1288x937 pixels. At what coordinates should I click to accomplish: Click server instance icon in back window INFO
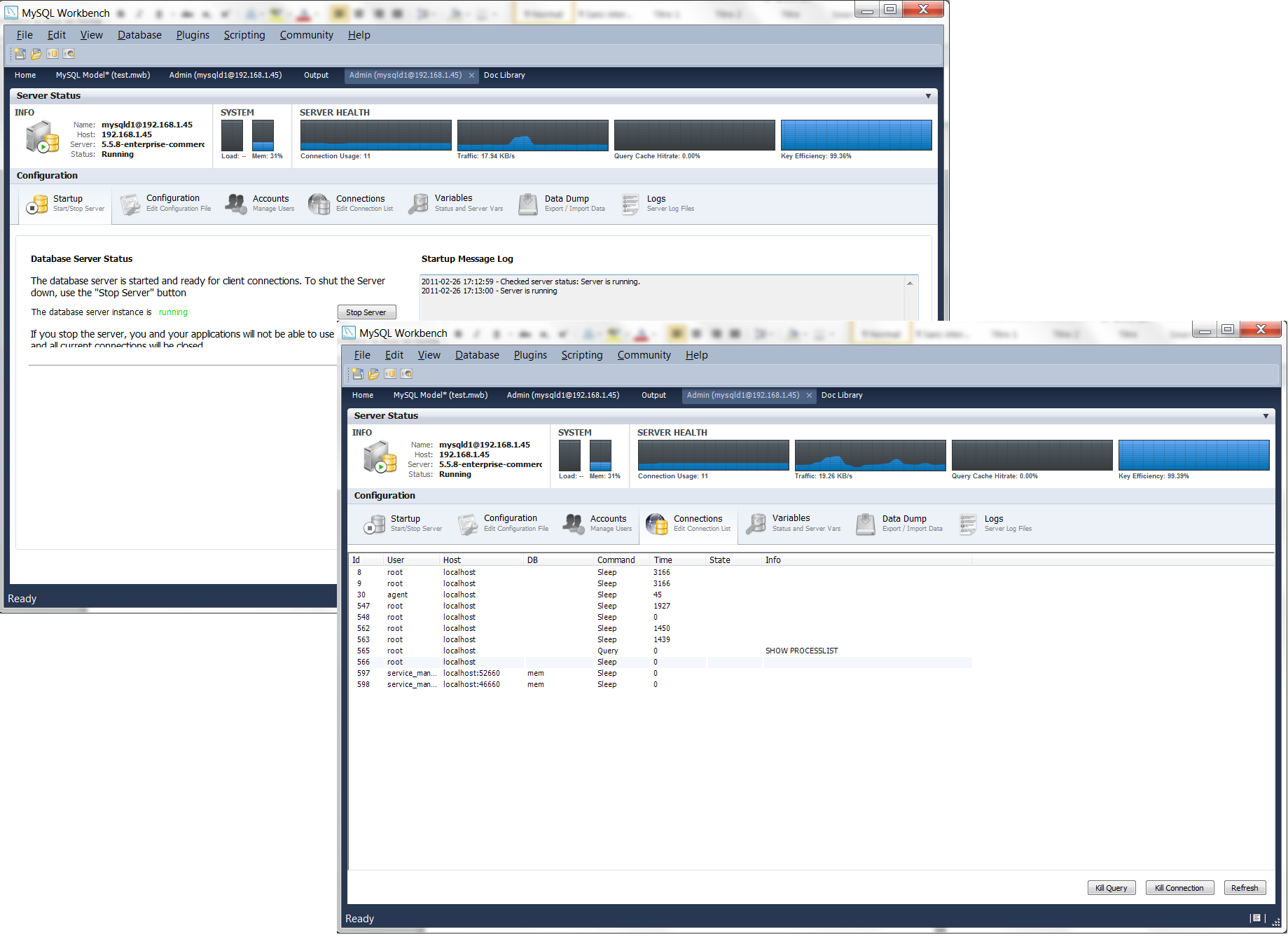click(x=43, y=137)
